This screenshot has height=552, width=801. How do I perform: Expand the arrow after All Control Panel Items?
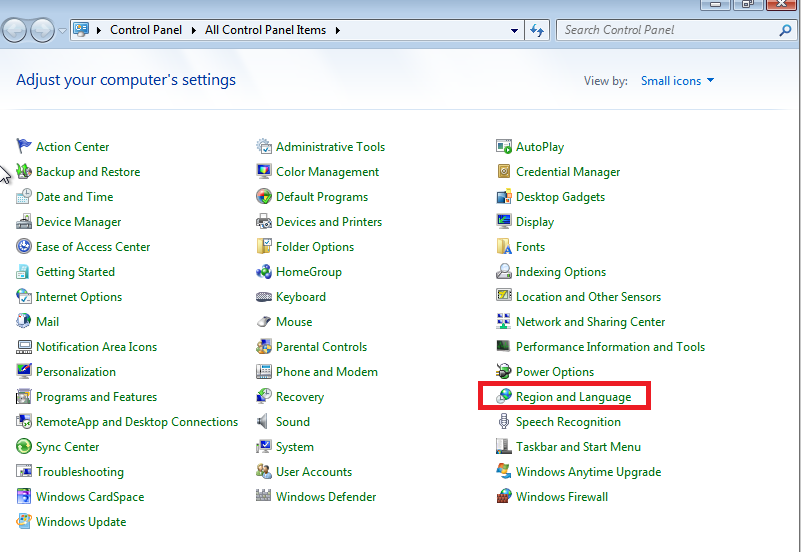click(338, 30)
